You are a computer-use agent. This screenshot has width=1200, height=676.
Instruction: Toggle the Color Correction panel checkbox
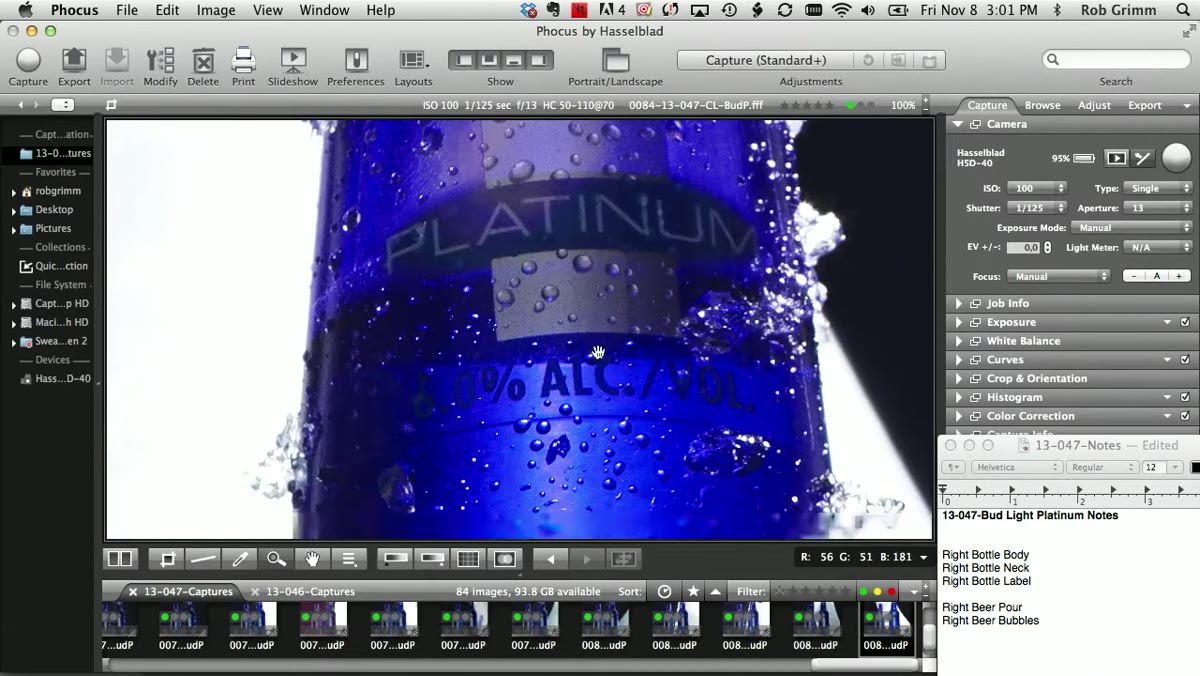pos(1185,416)
